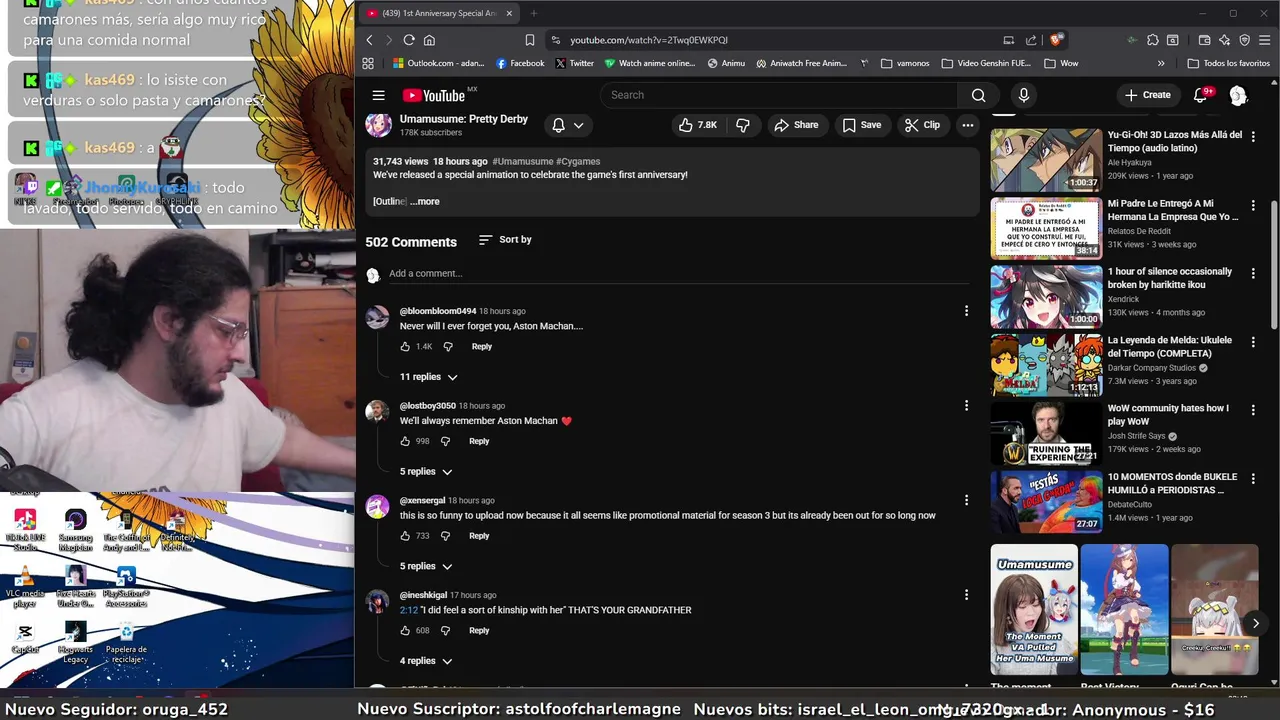Viewport: 1280px width, 720px height.
Task: Click the browser address bar URL
Action: [649, 40]
